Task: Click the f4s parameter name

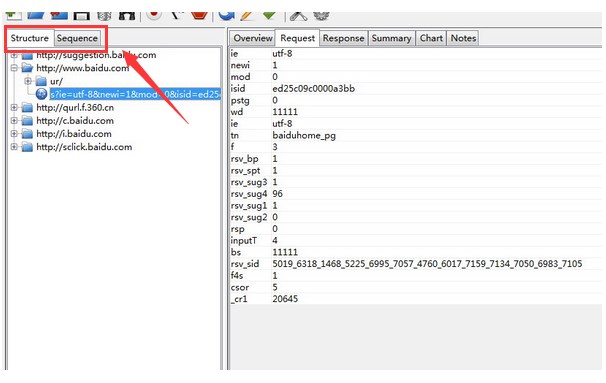Action: [x=237, y=276]
